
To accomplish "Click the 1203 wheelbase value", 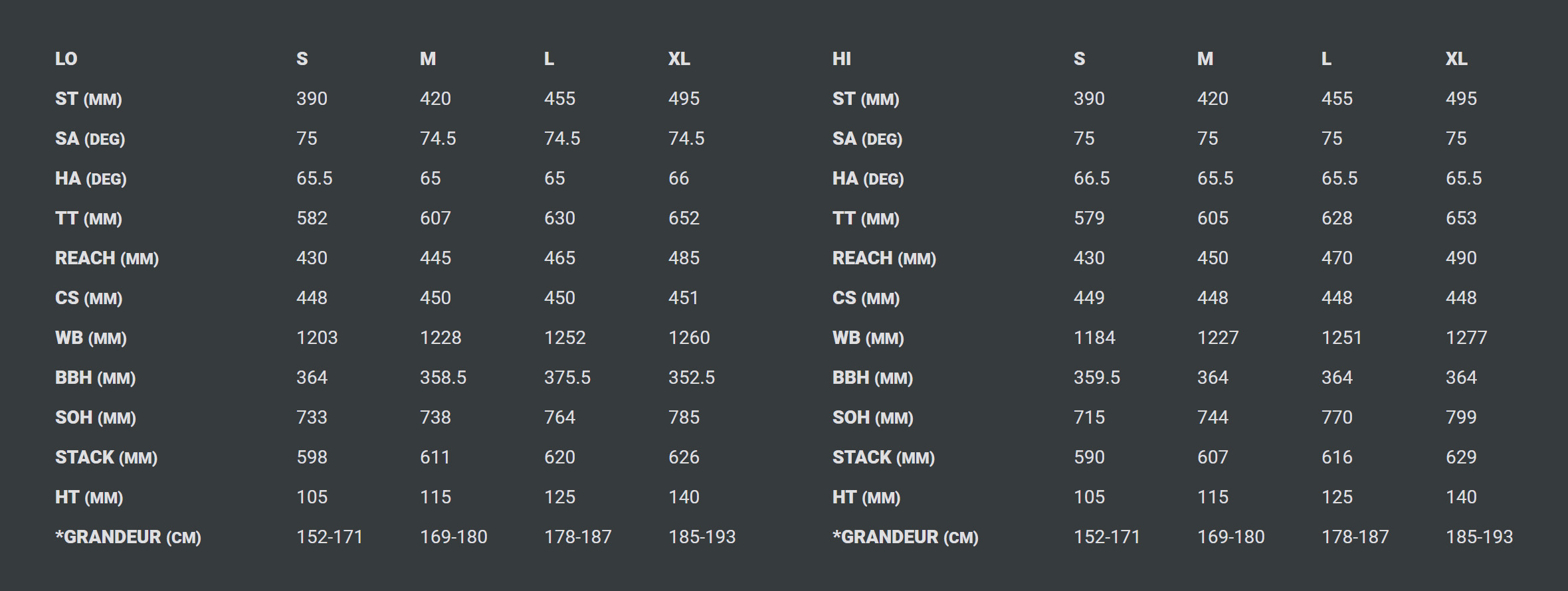I will pos(317,338).
